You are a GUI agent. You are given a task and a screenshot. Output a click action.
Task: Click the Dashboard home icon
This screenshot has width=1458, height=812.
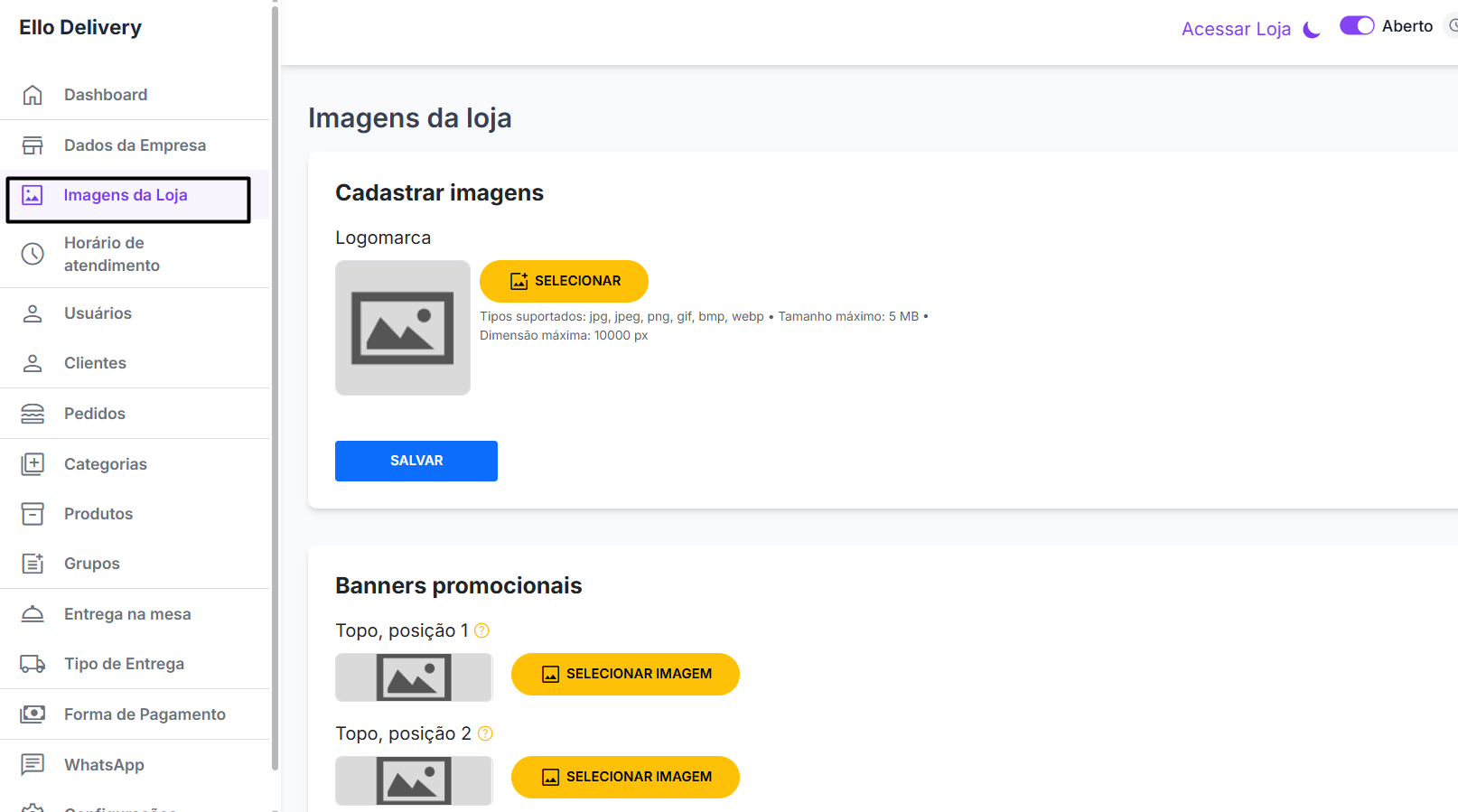click(33, 95)
